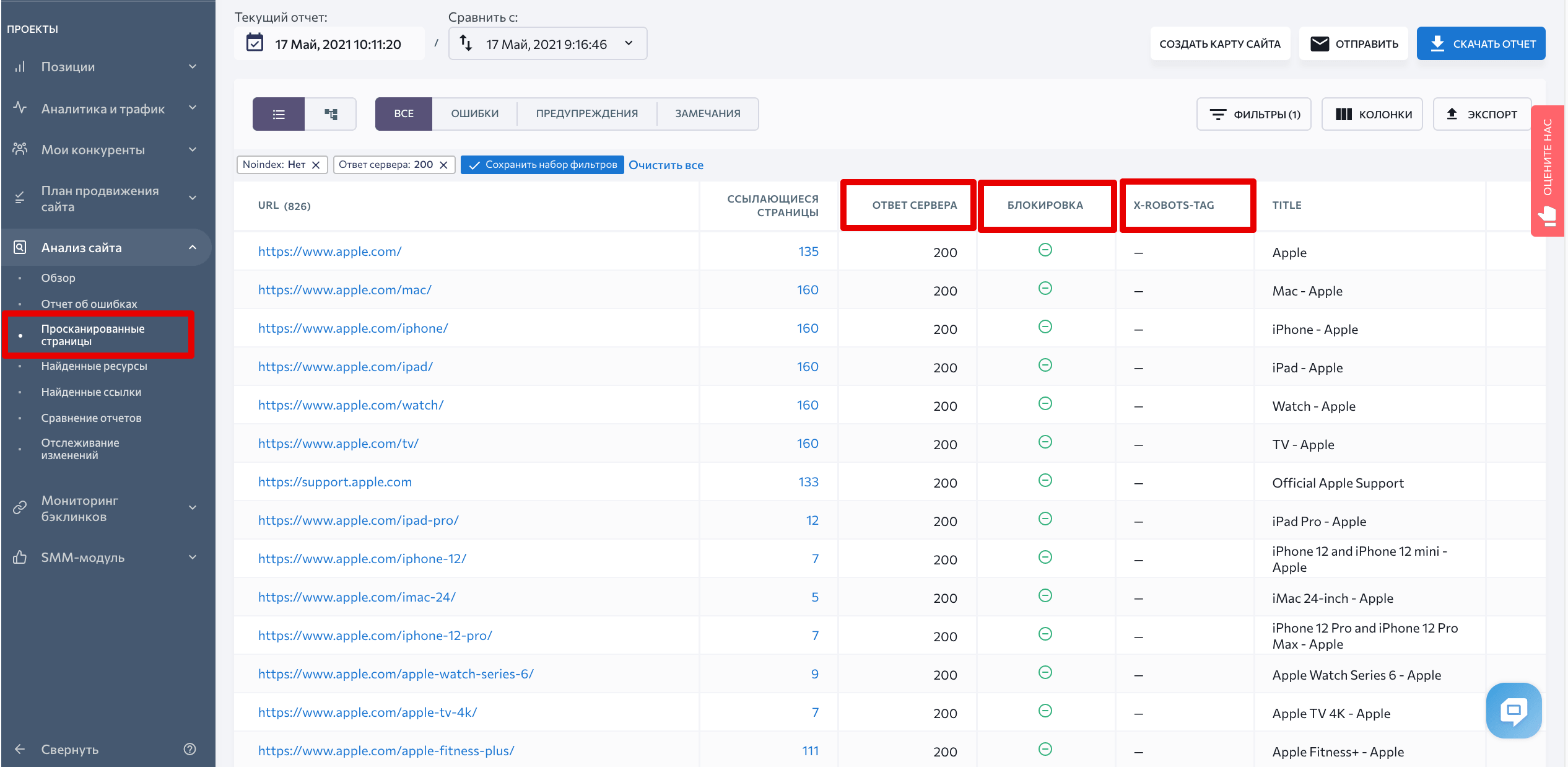Click Сохранить набор фильтров button

coord(542,165)
